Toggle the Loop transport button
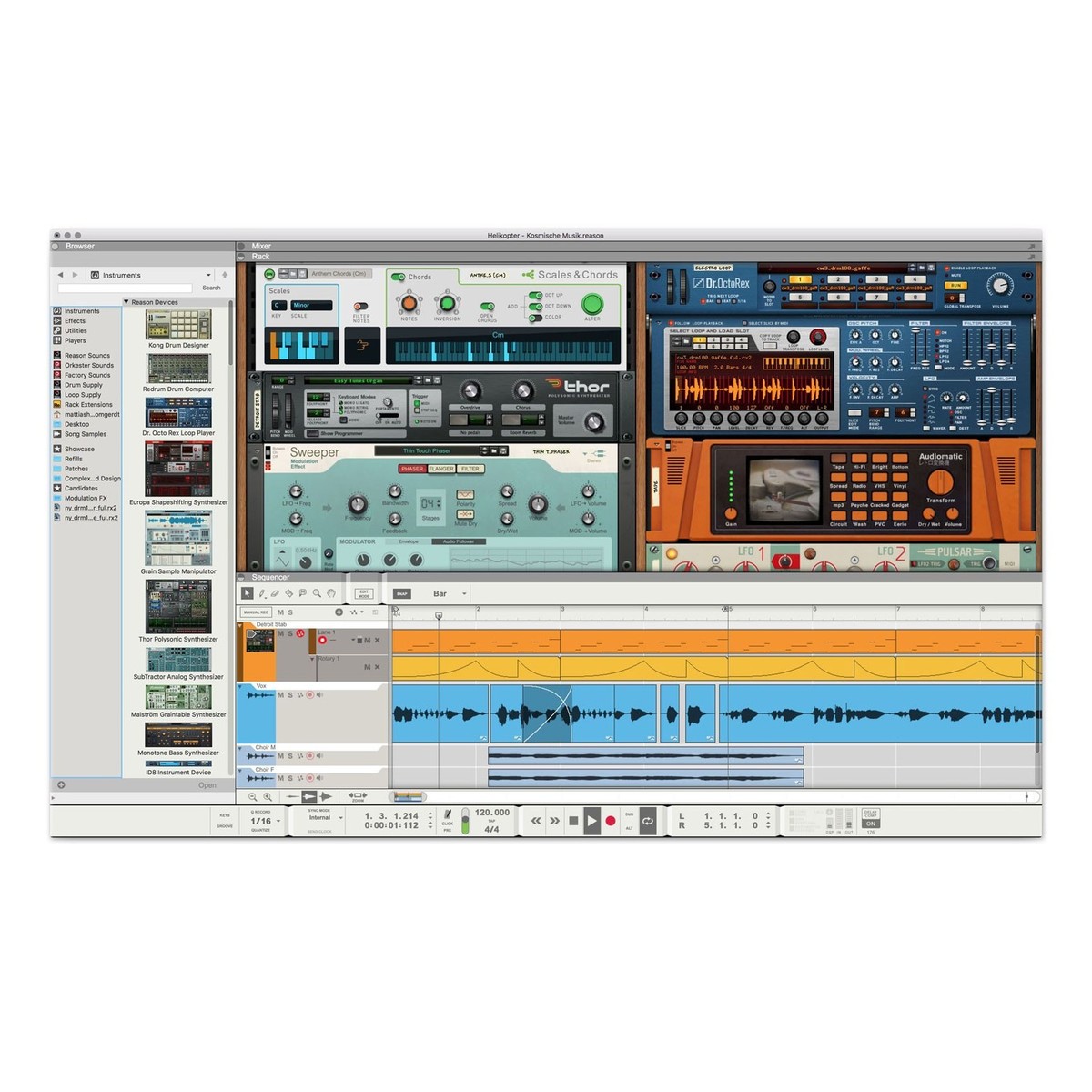The height and width of the screenshot is (1092, 1092). coord(647,821)
